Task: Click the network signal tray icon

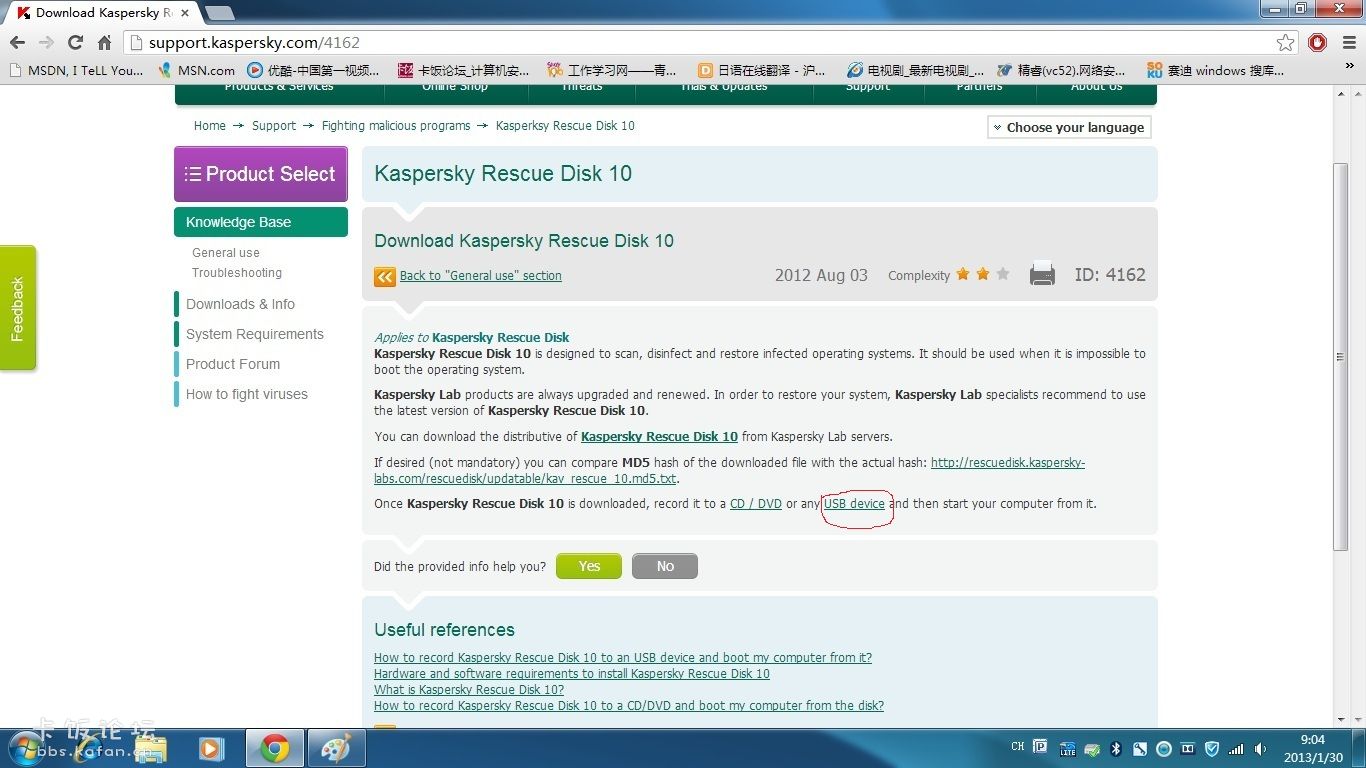Action: 1237,748
